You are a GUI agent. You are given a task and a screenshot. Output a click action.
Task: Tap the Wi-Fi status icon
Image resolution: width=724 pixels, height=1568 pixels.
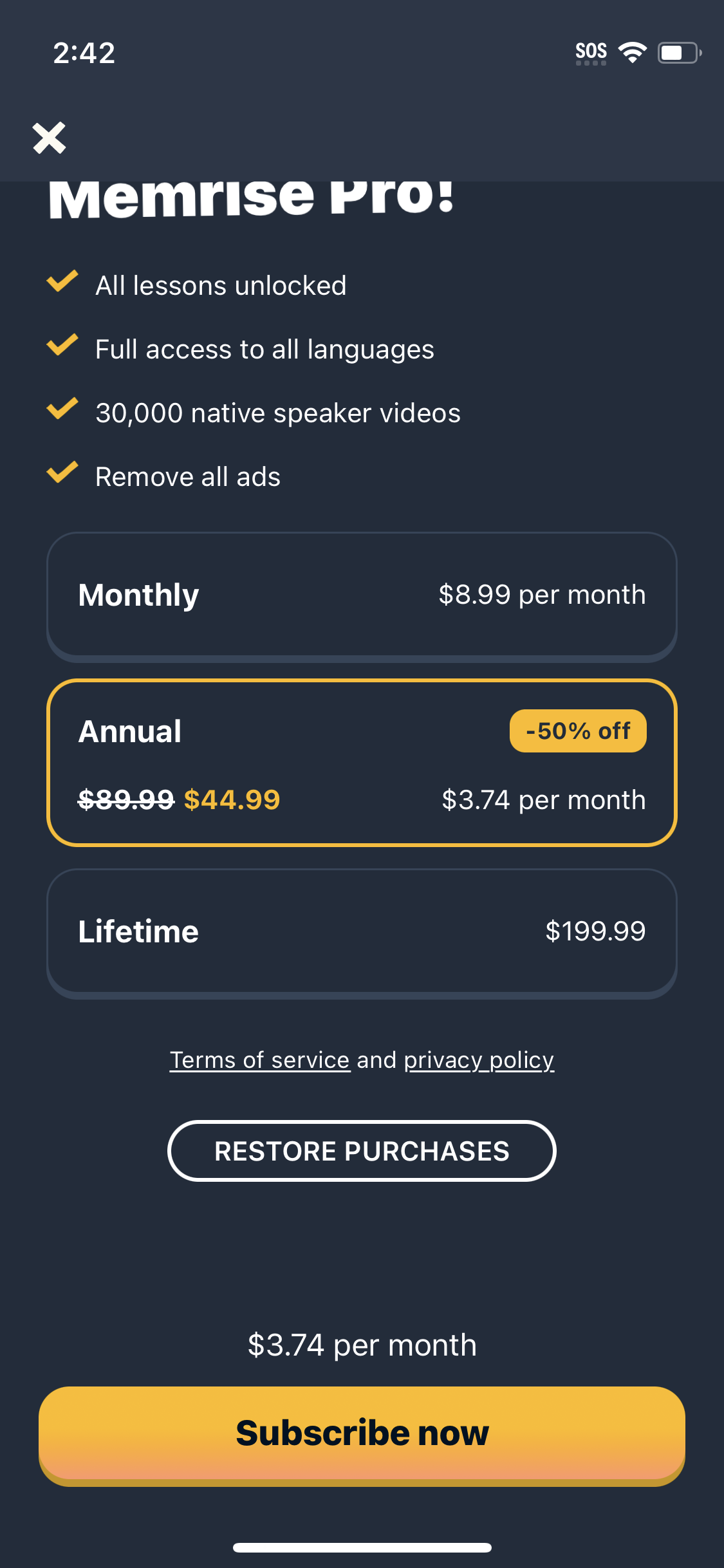[632, 52]
